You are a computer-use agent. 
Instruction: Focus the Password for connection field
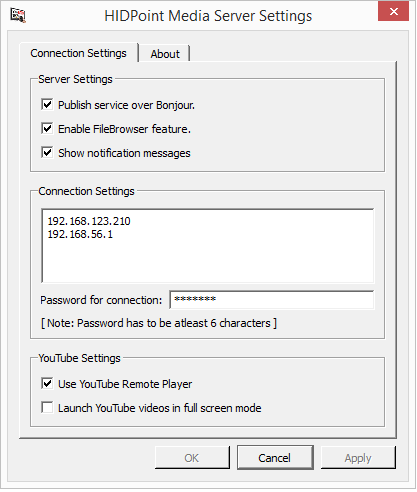pos(272,300)
